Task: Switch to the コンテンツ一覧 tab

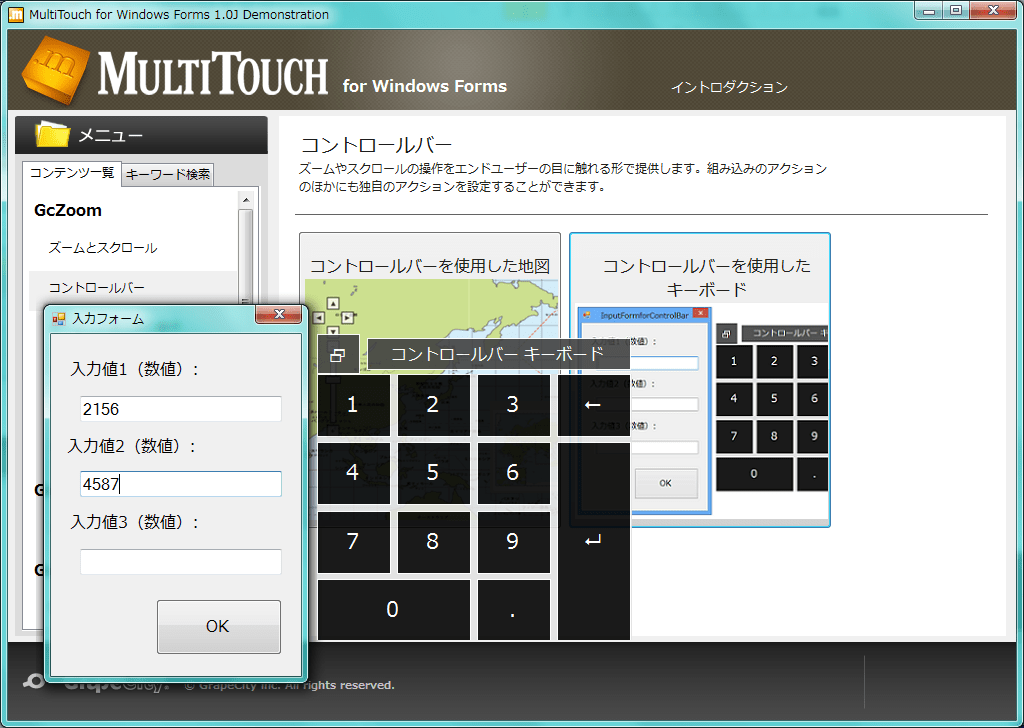Action: 70,174
